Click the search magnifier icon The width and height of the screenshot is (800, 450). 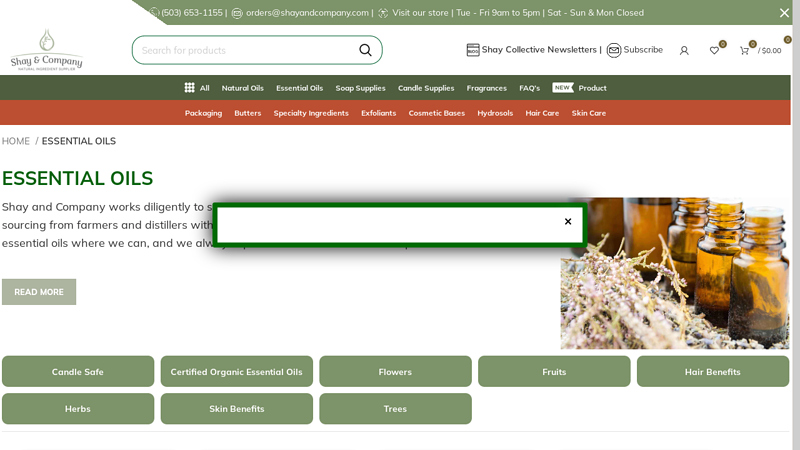click(x=365, y=50)
